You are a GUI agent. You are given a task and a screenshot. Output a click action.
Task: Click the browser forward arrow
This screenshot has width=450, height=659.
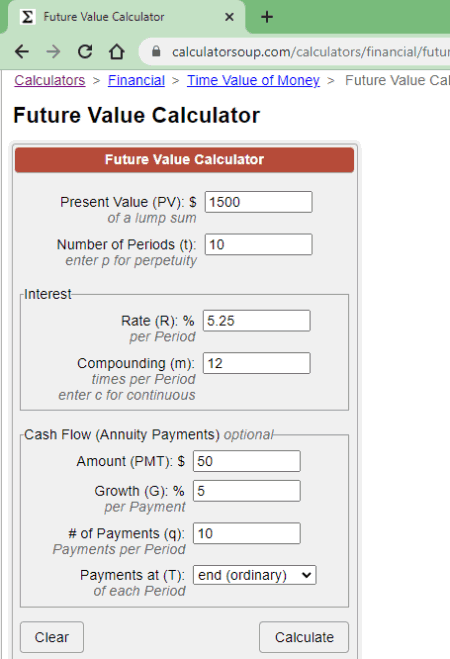point(53,52)
